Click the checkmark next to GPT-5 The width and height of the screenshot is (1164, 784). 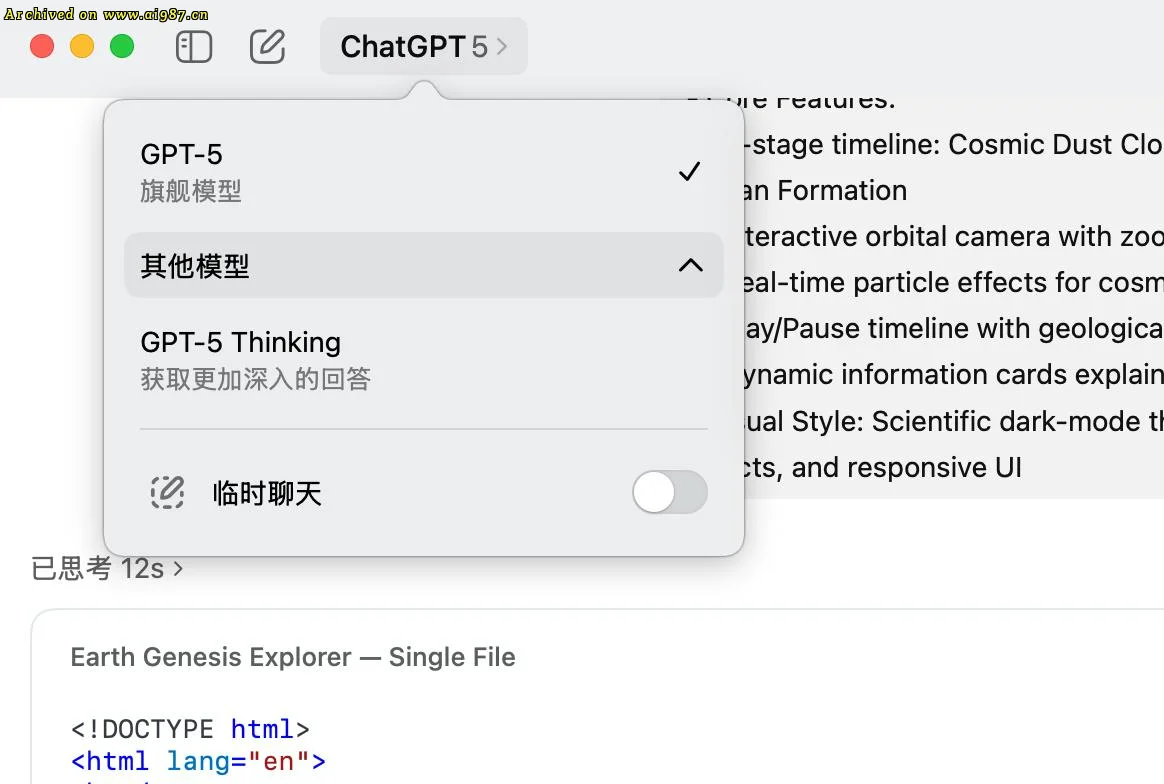690,172
